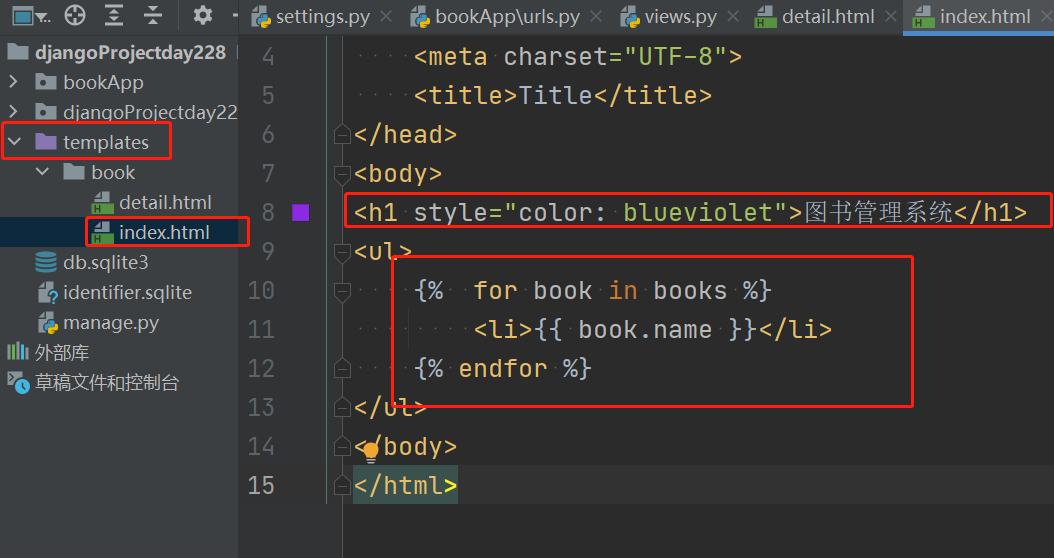Select the 外部库 external libraries node
The width and height of the screenshot is (1054, 558).
pyautogui.click(x=62, y=352)
